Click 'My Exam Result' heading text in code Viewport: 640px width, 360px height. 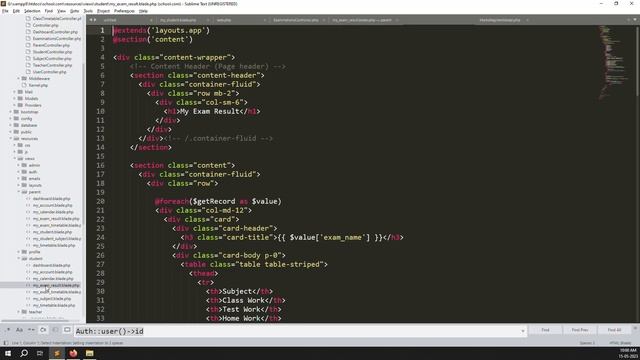[209, 111]
